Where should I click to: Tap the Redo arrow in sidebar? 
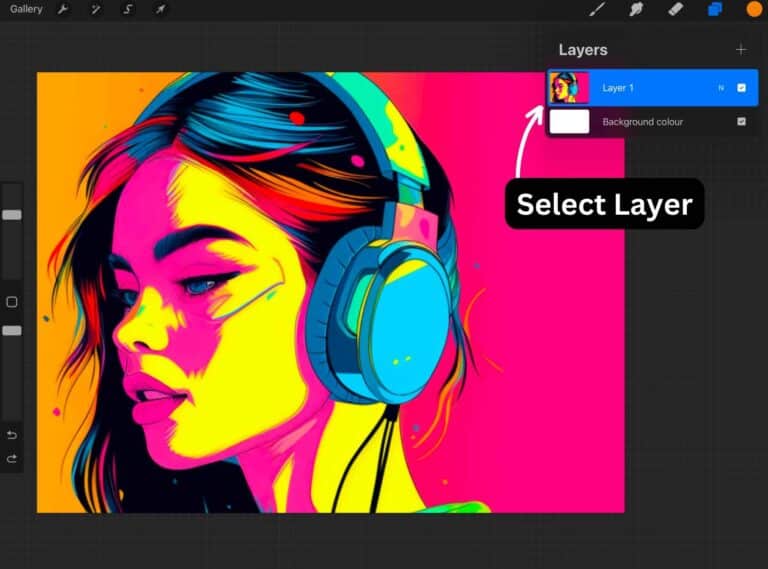pos(12,459)
